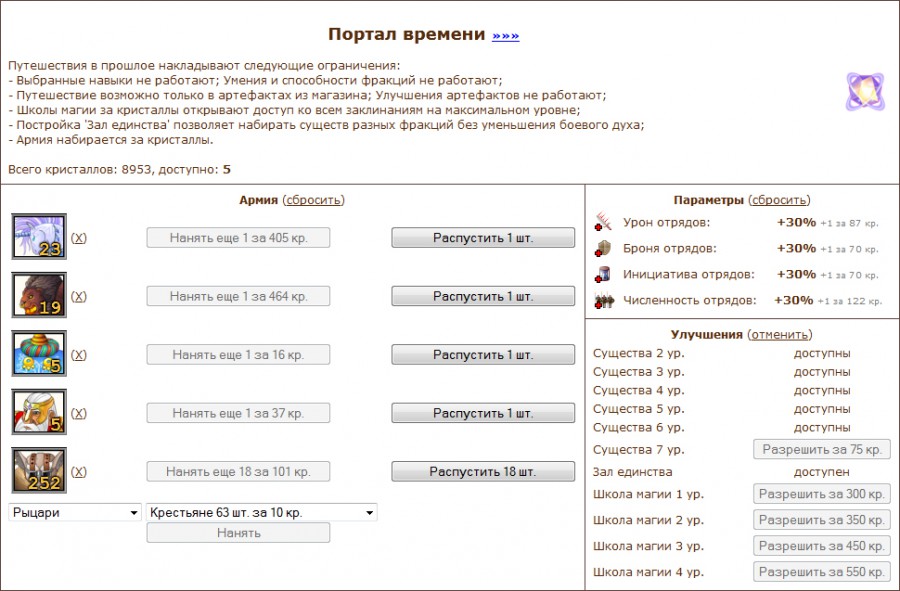Click the Урон отрядов label
The height and width of the screenshot is (591, 900).
coord(666,223)
